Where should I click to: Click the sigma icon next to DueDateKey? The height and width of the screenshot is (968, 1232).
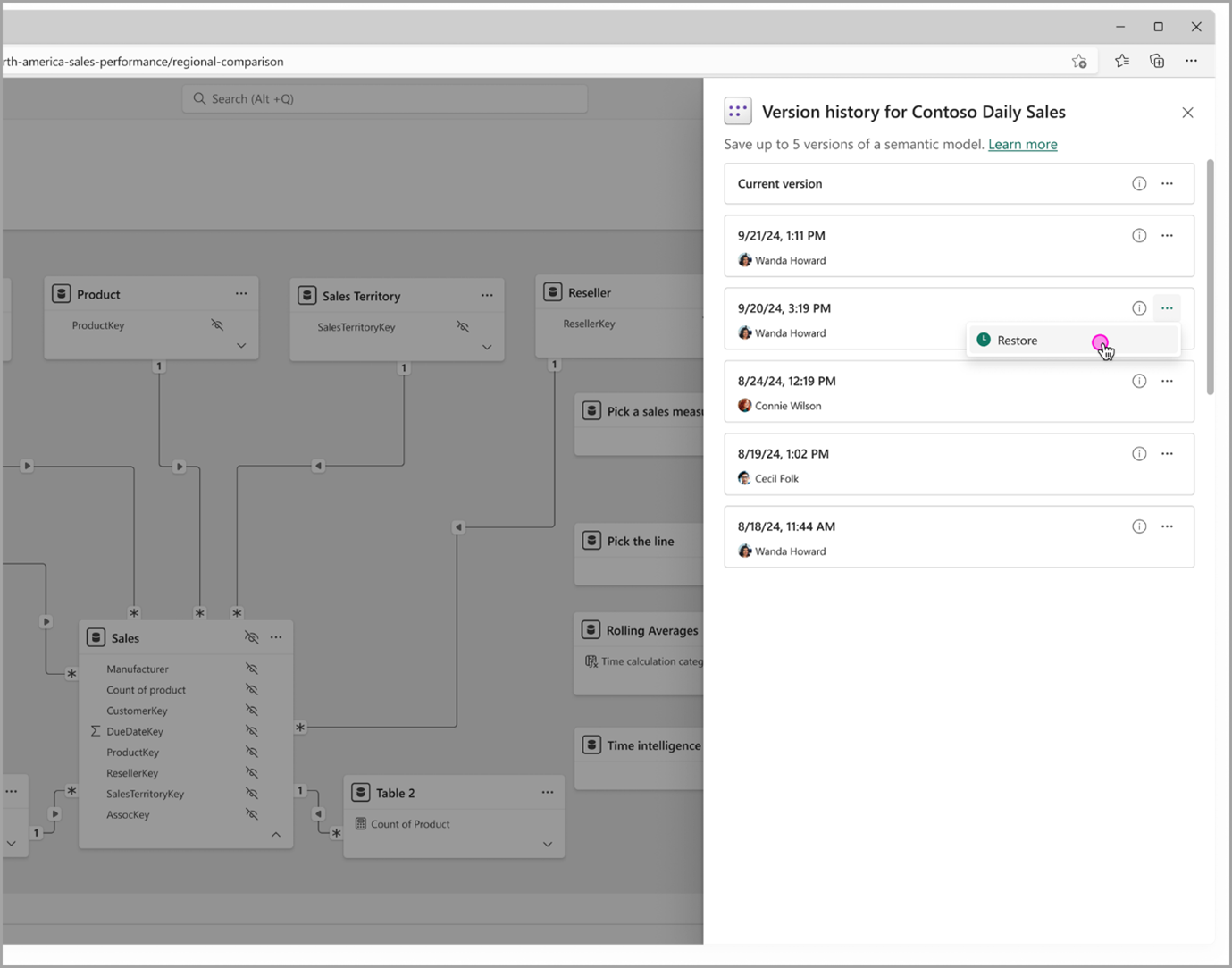[x=95, y=731]
